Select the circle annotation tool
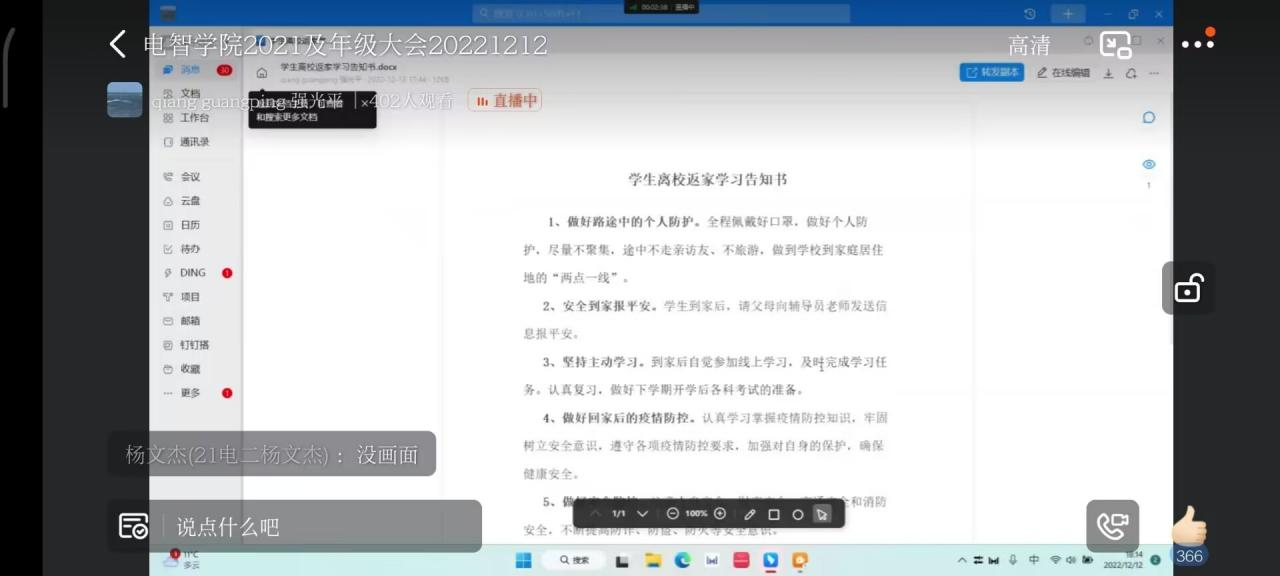The height and width of the screenshot is (576, 1280). [798, 514]
